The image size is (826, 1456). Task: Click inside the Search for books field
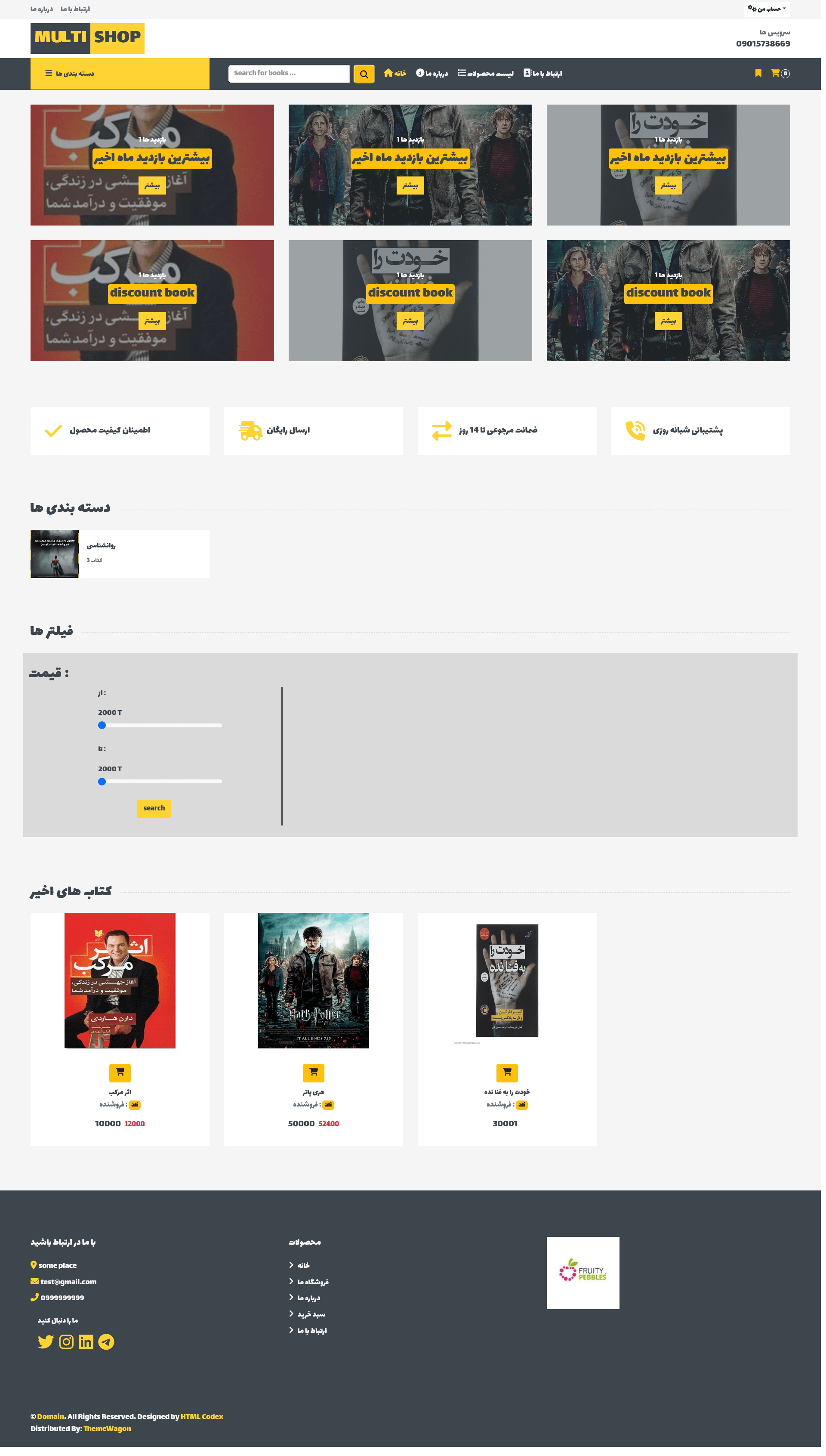pyautogui.click(x=290, y=74)
